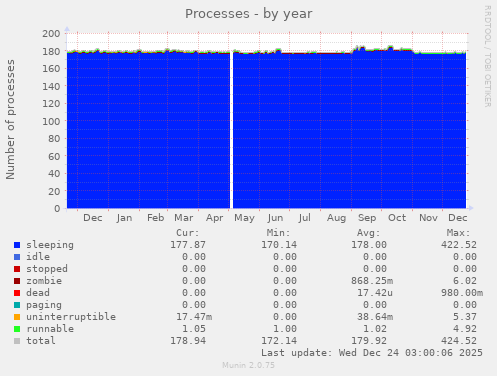The height and width of the screenshot is (376, 497).
Task: Click total average value 179.92
Action: [x=369, y=341]
